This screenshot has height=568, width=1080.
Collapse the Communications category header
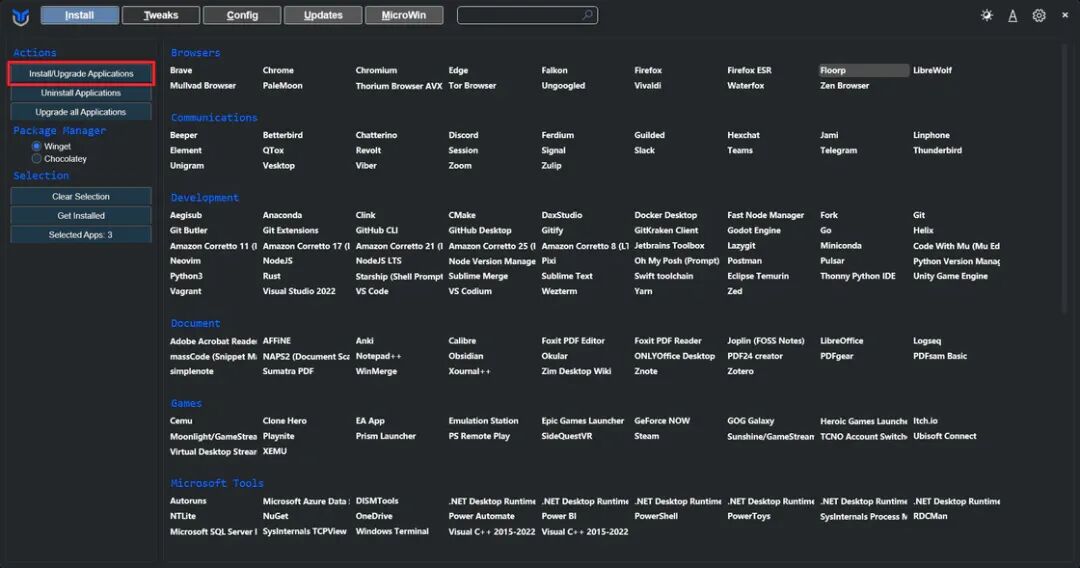click(x=214, y=118)
